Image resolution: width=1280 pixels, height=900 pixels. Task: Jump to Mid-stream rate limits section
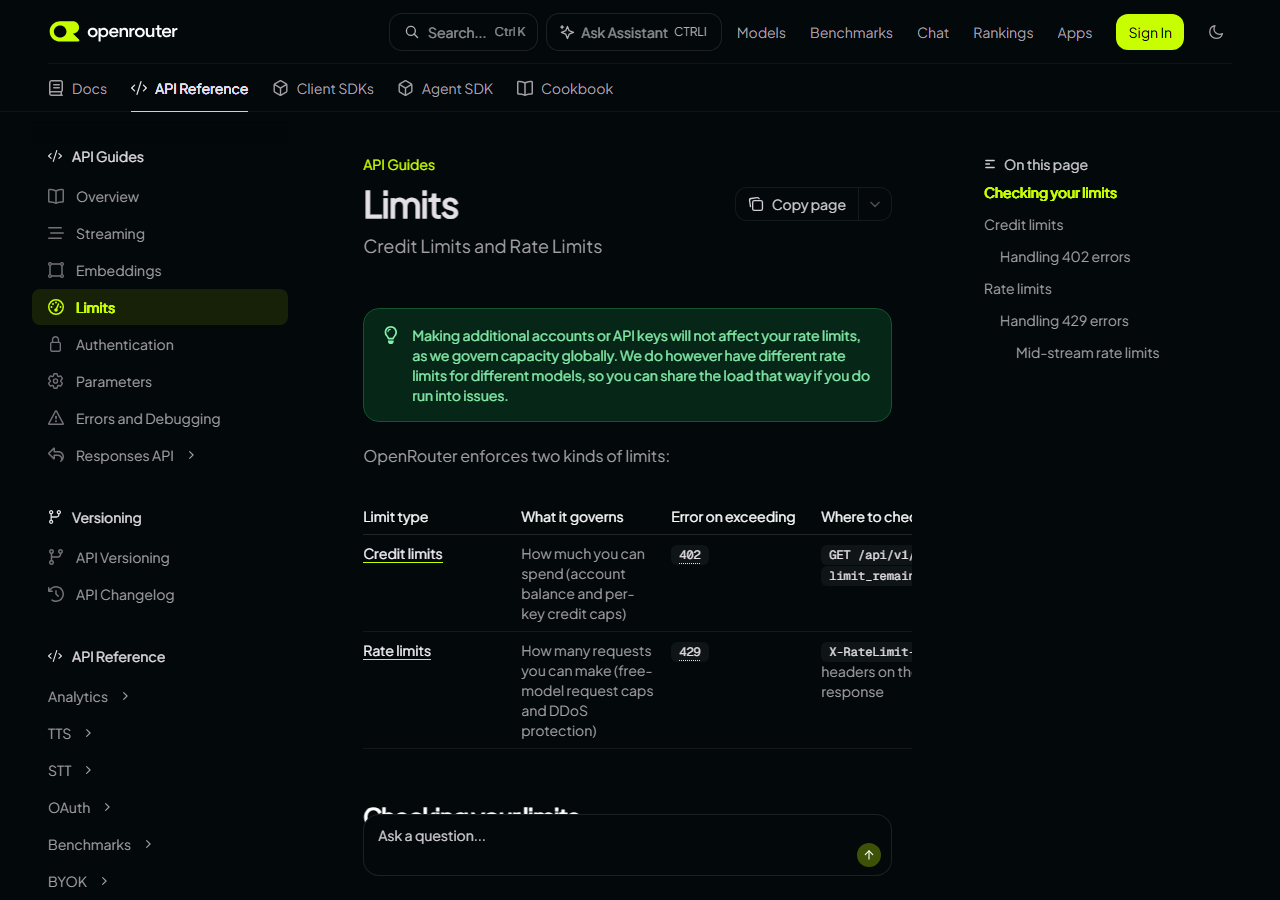coord(1088,353)
